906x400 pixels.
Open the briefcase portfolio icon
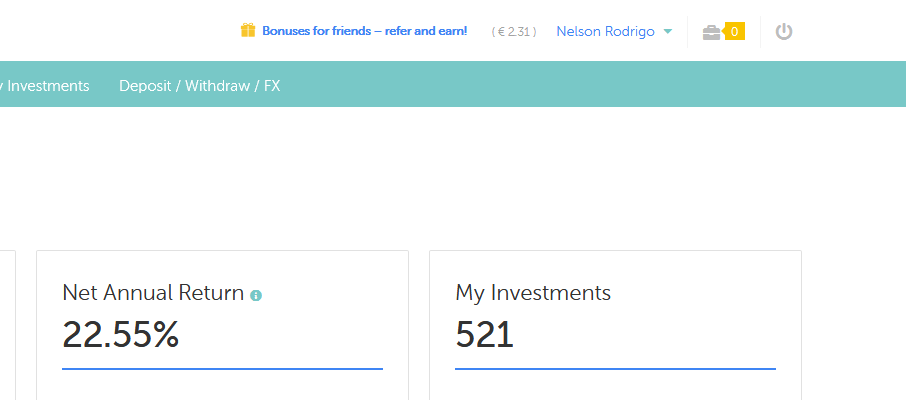tap(711, 32)
